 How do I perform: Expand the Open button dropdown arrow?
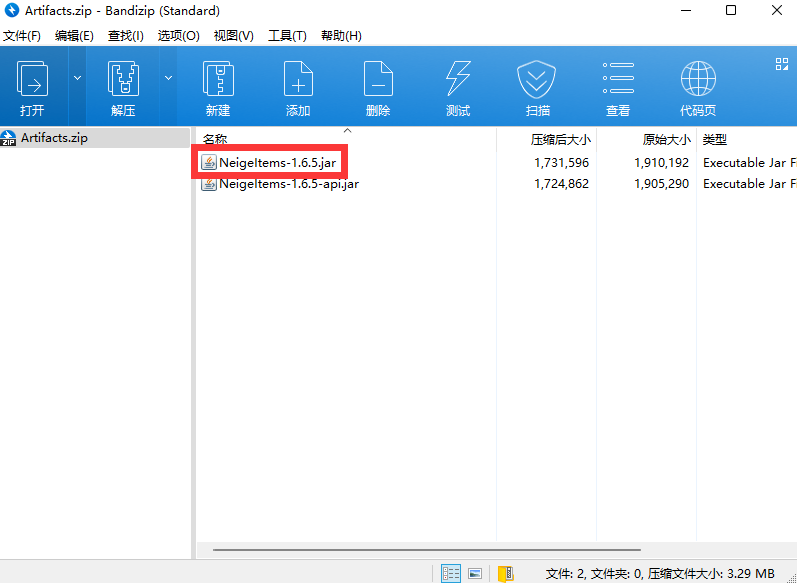(77, 78)
